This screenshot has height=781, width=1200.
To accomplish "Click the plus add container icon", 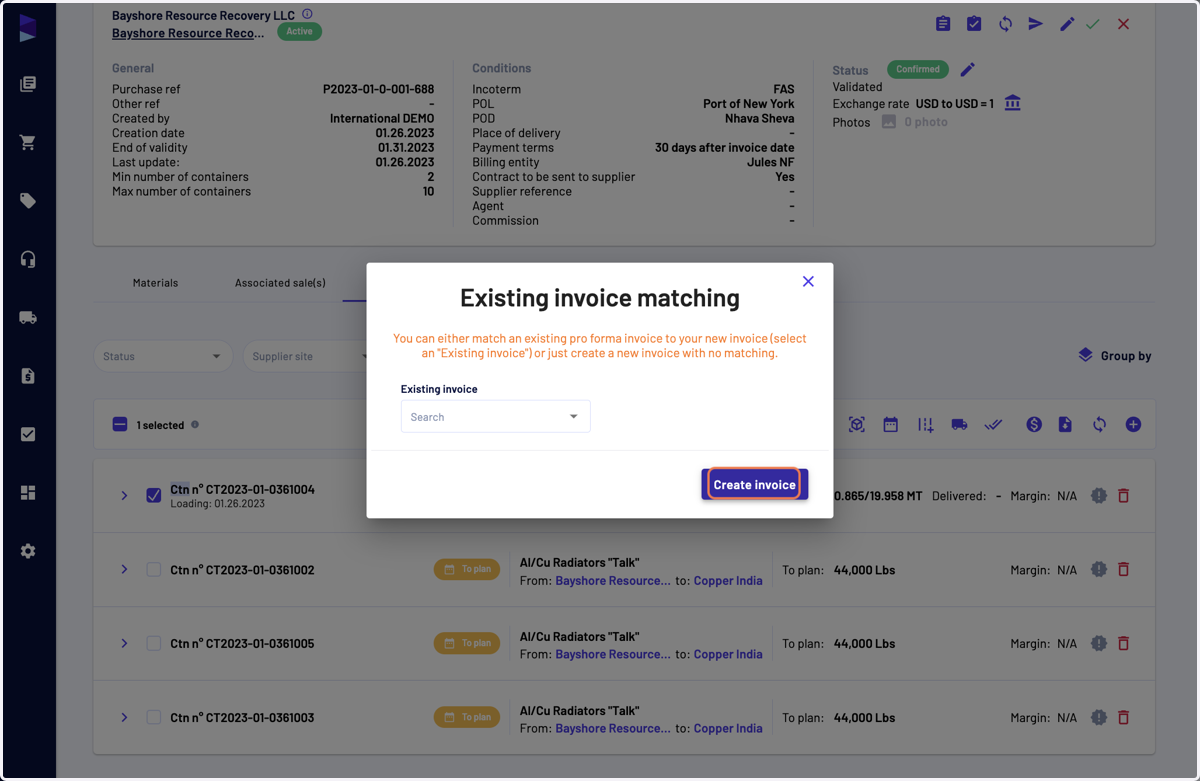I will click(1133, 425).
